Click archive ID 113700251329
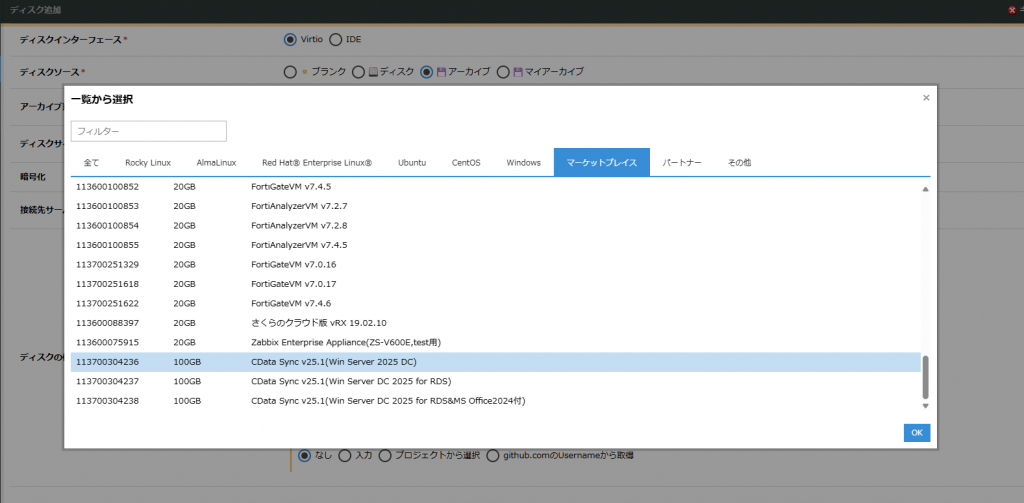 coord(108,265)
